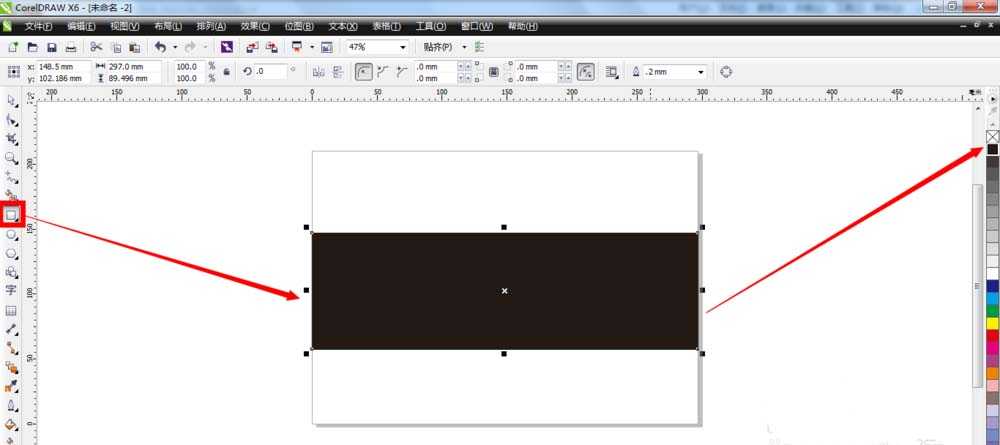Select the Pick tool arrow

(x=12, y=100)
